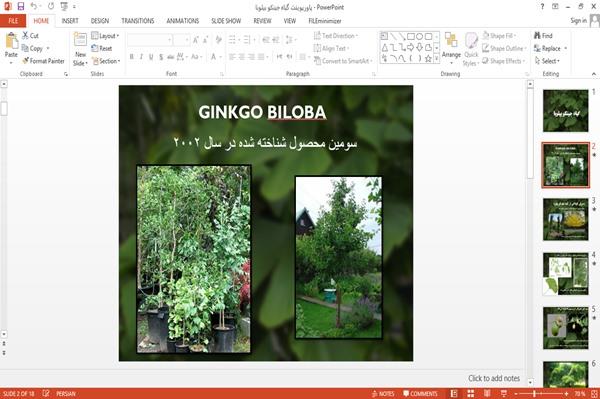Viewport: 600px width, 399px height.
Task: Open the Align Text dropdown
Action: 331,48
